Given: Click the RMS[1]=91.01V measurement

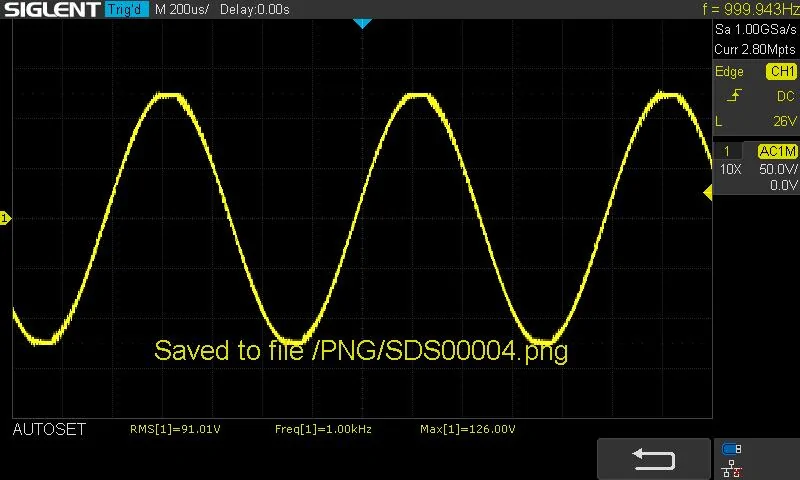Looking at the screenshot, I should pos(175,430).
